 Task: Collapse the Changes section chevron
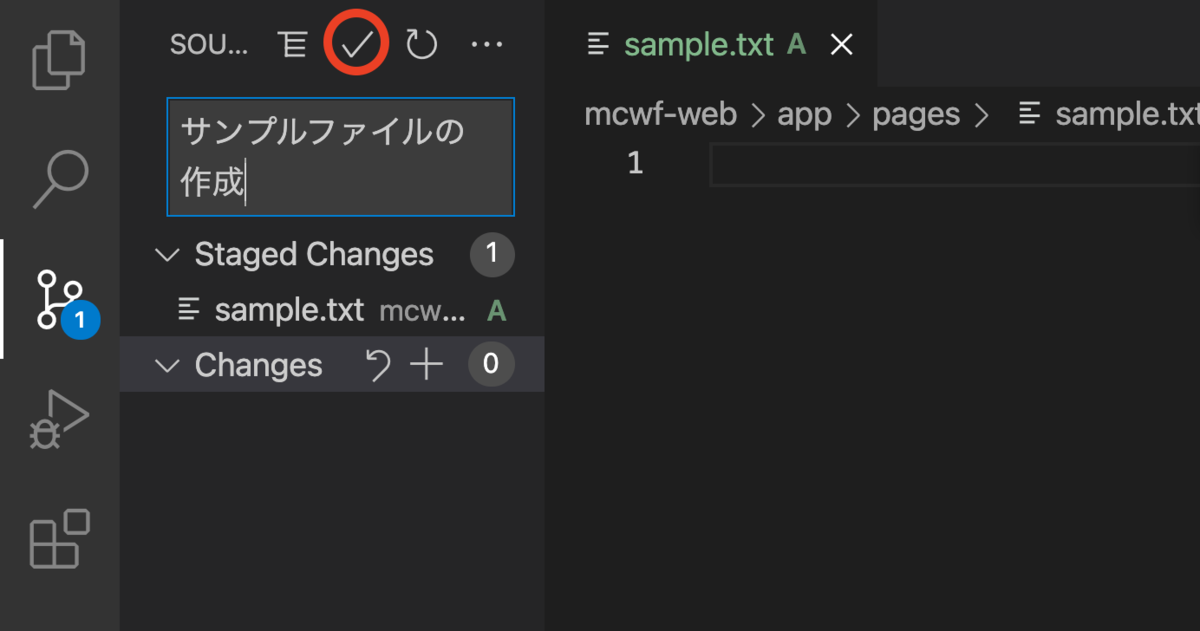click(166, 365)
